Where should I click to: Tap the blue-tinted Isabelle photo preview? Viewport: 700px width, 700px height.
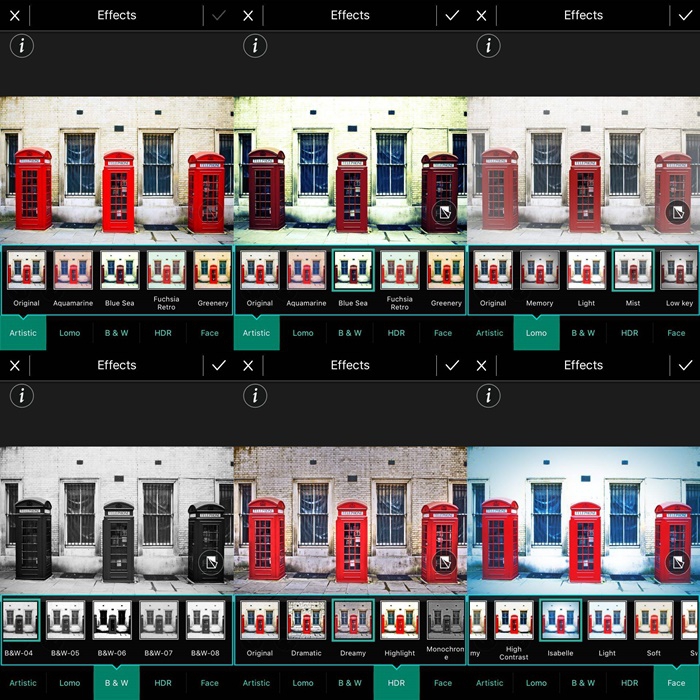(583, 521)
